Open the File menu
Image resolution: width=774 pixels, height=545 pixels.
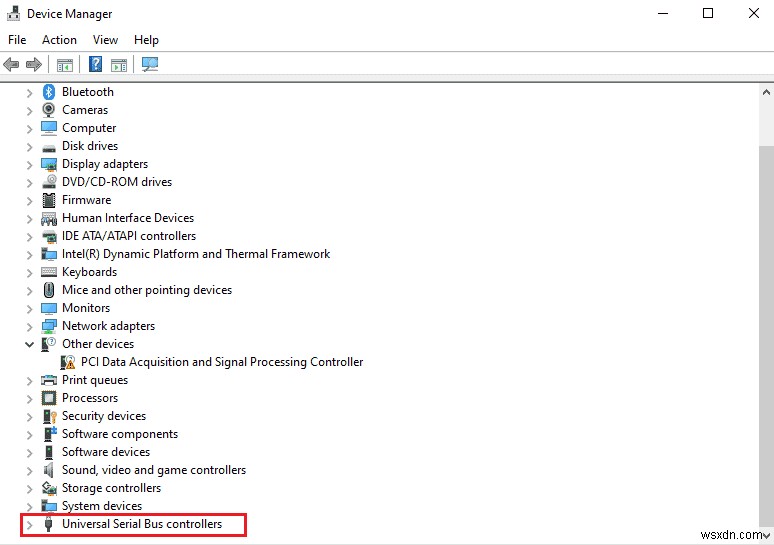pos(17,39)
